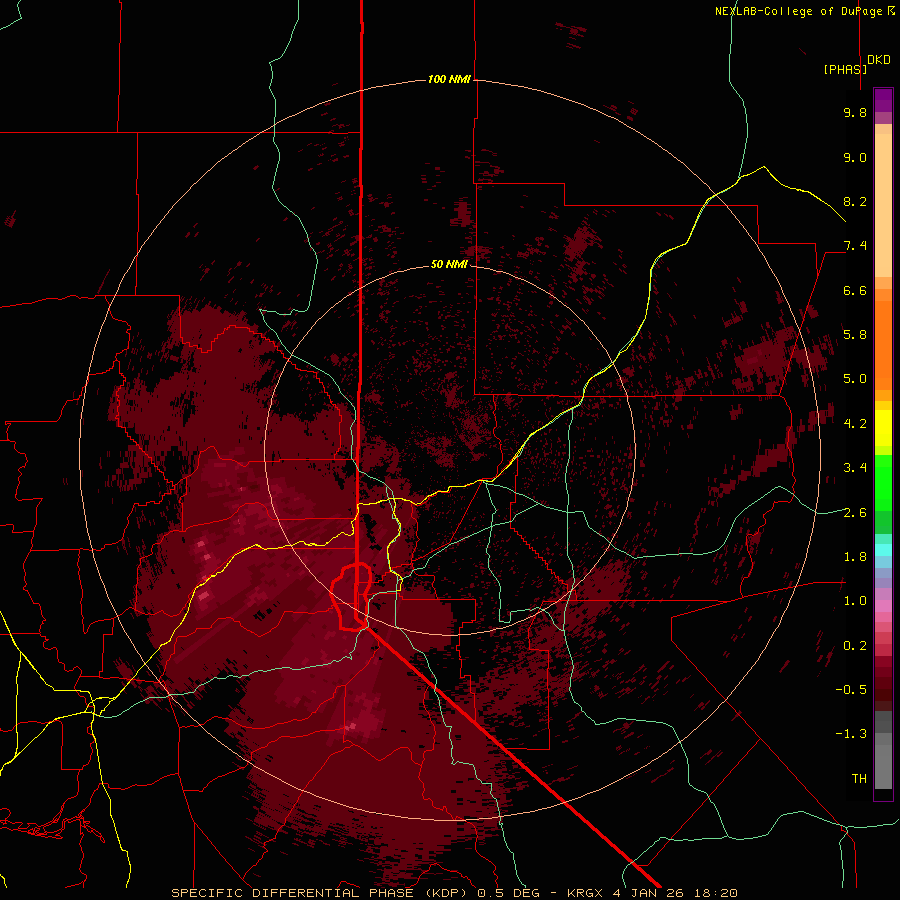Click the 1.8 value on color scale
This screenshot has width=900, height=900.
pyautogui.click(x=855, y=557)
